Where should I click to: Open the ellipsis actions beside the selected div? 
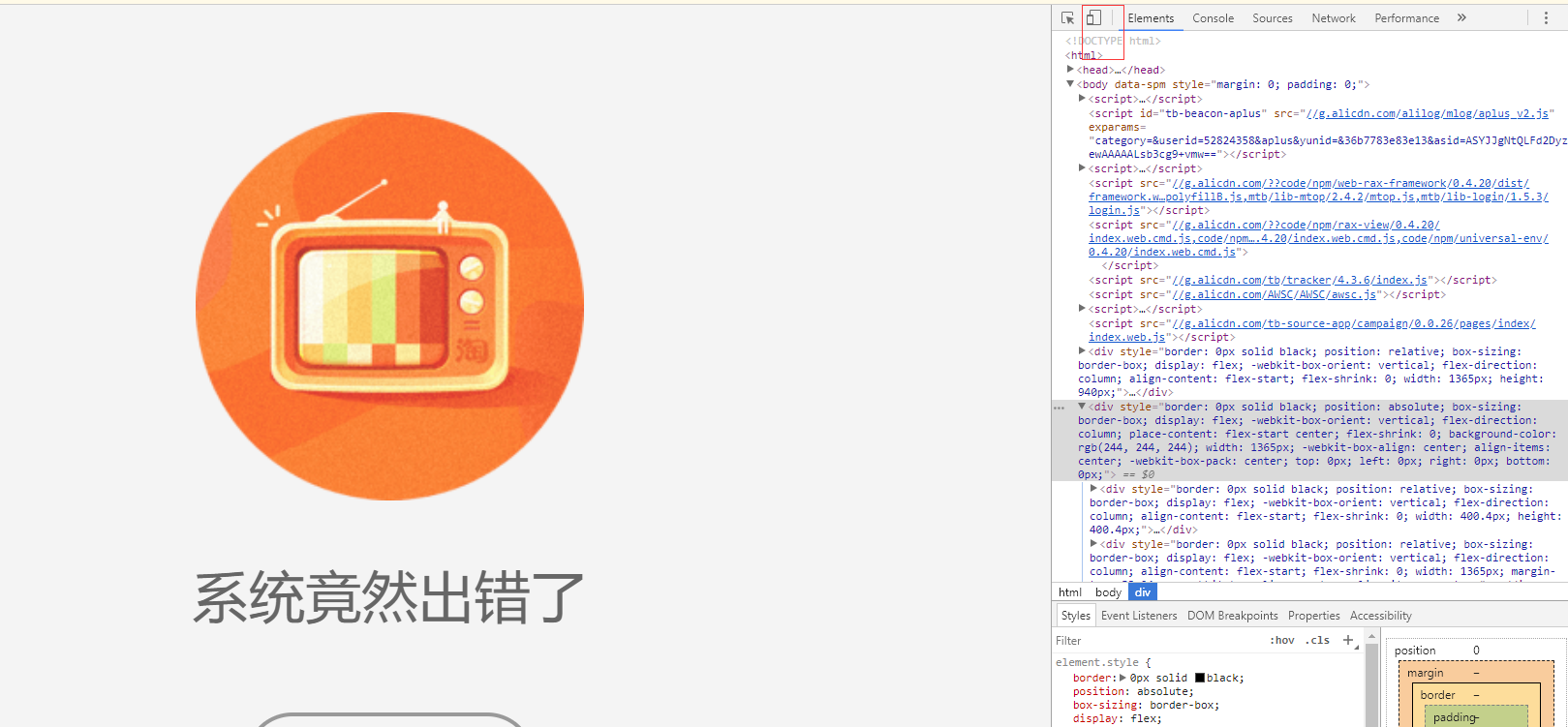1060,408
